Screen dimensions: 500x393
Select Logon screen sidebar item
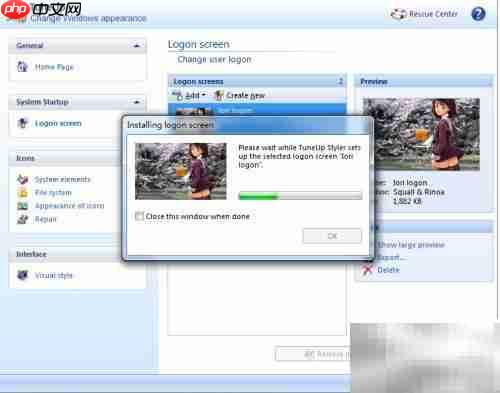coord(58,123)
